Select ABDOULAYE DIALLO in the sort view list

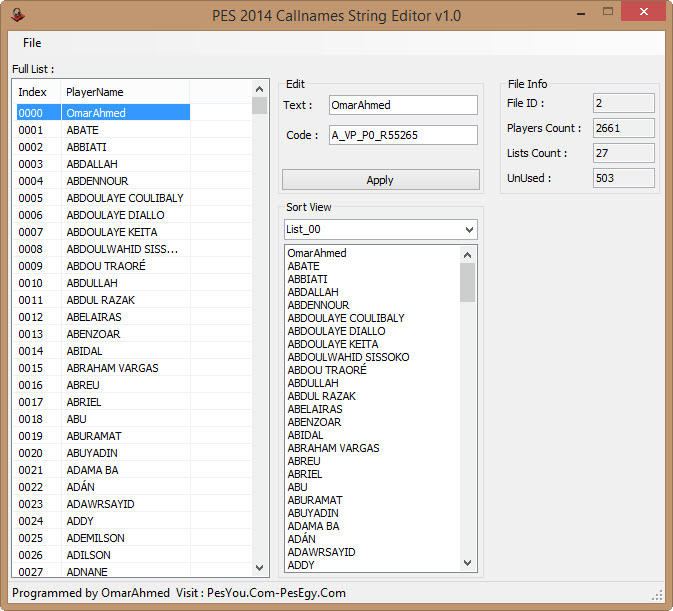tap(336, 331)
